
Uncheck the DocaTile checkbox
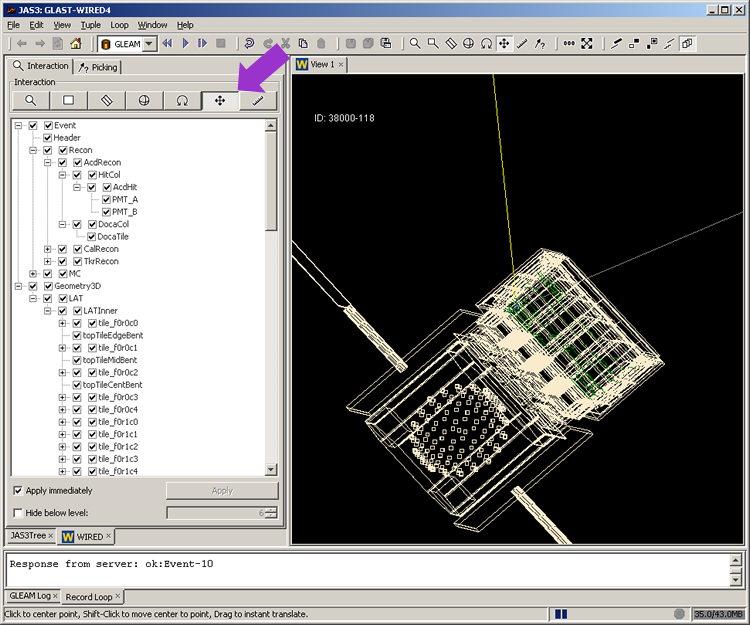pos(91,237)
